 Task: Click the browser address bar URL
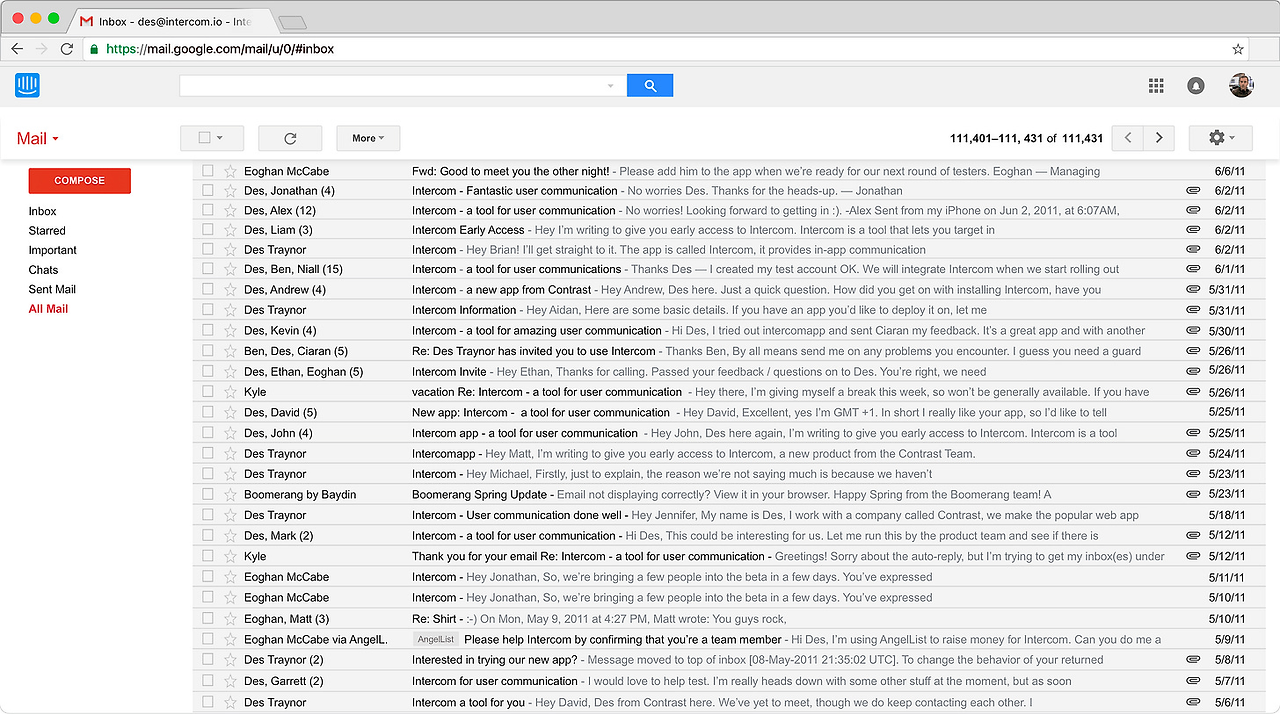coord(220,48)
